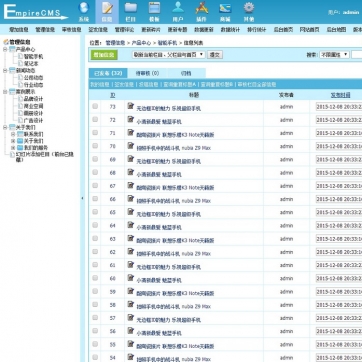
Task: Open the 用户 (User) navigation icon
Action: click(178, 11)
